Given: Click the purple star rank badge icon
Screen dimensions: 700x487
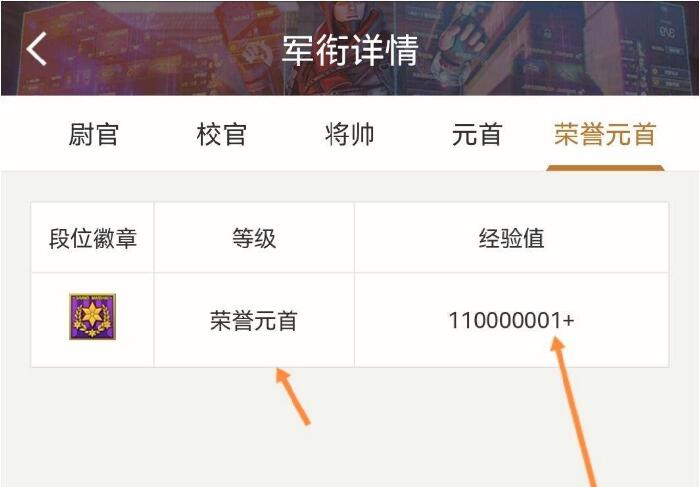Looking at the screenshot, I should click(x=92, y=316).
